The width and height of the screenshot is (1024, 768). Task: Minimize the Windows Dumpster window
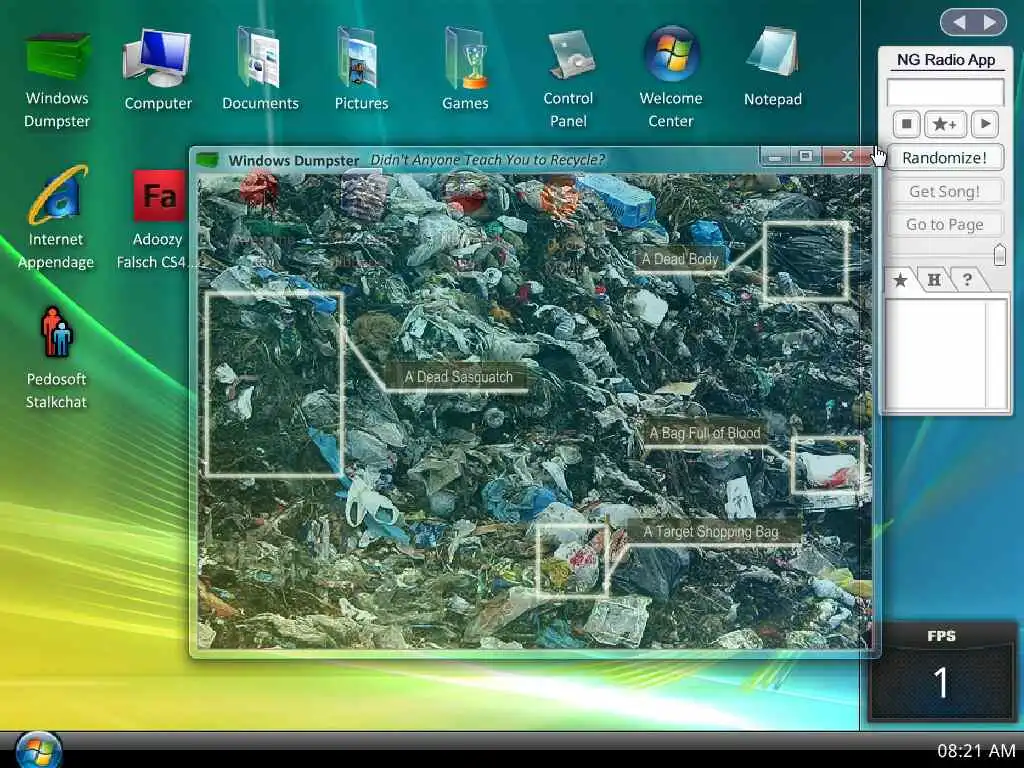click(775, 156)
